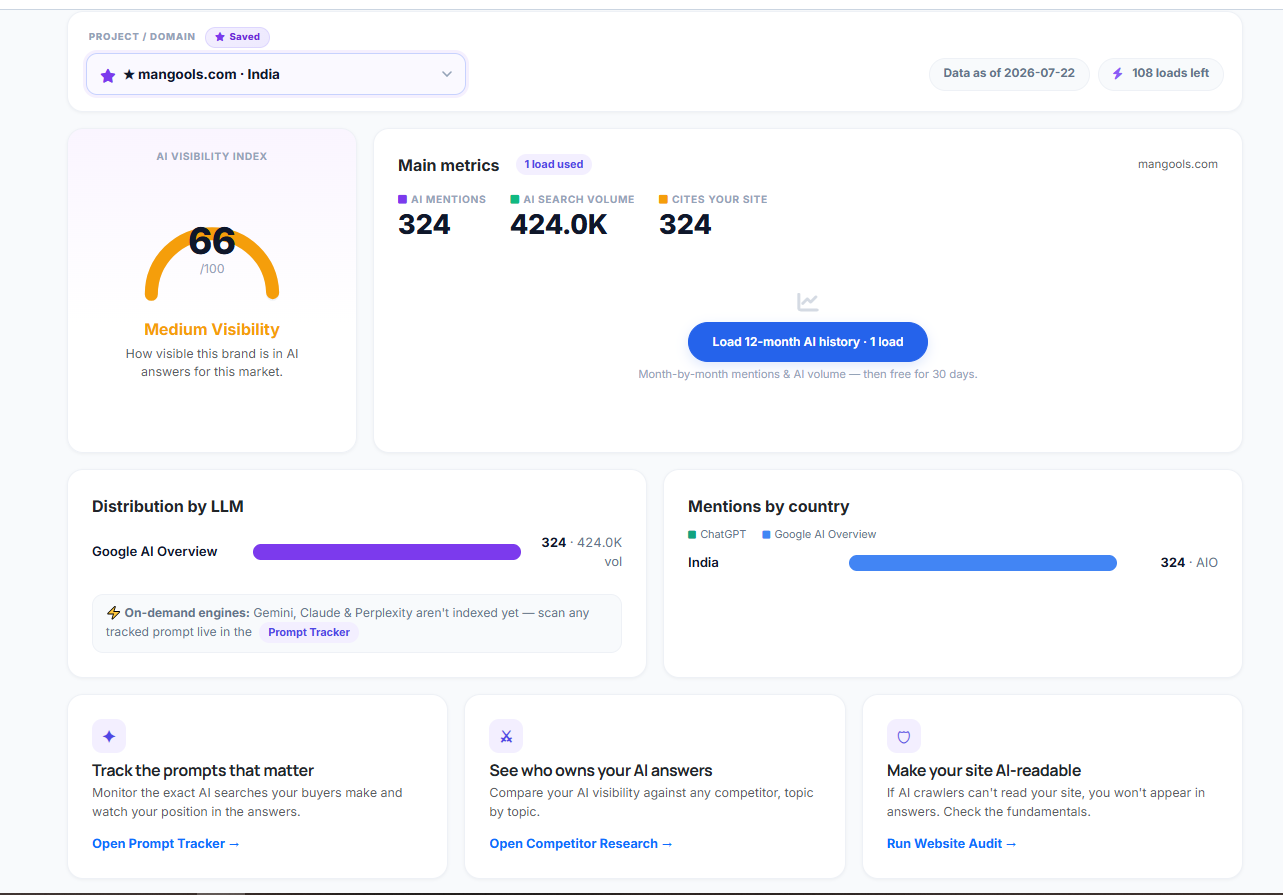Click Track the prompts that matter heading
1283x895 pixels.
(203, 770)
